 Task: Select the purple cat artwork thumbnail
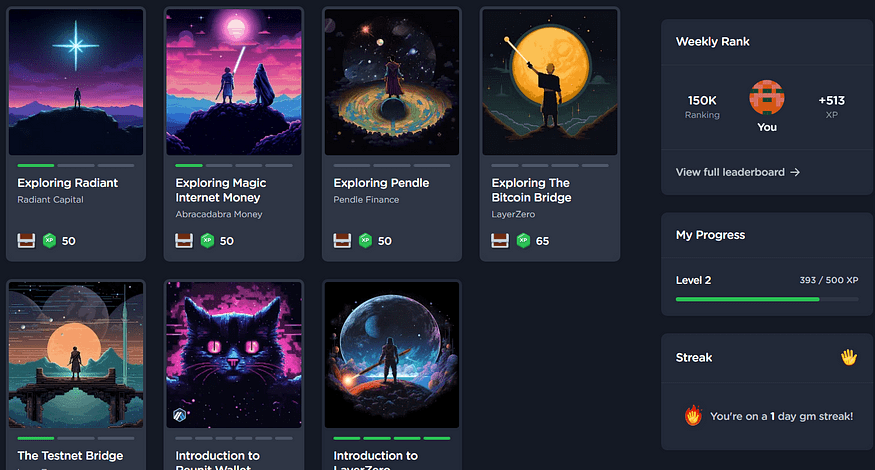point(234,354)
